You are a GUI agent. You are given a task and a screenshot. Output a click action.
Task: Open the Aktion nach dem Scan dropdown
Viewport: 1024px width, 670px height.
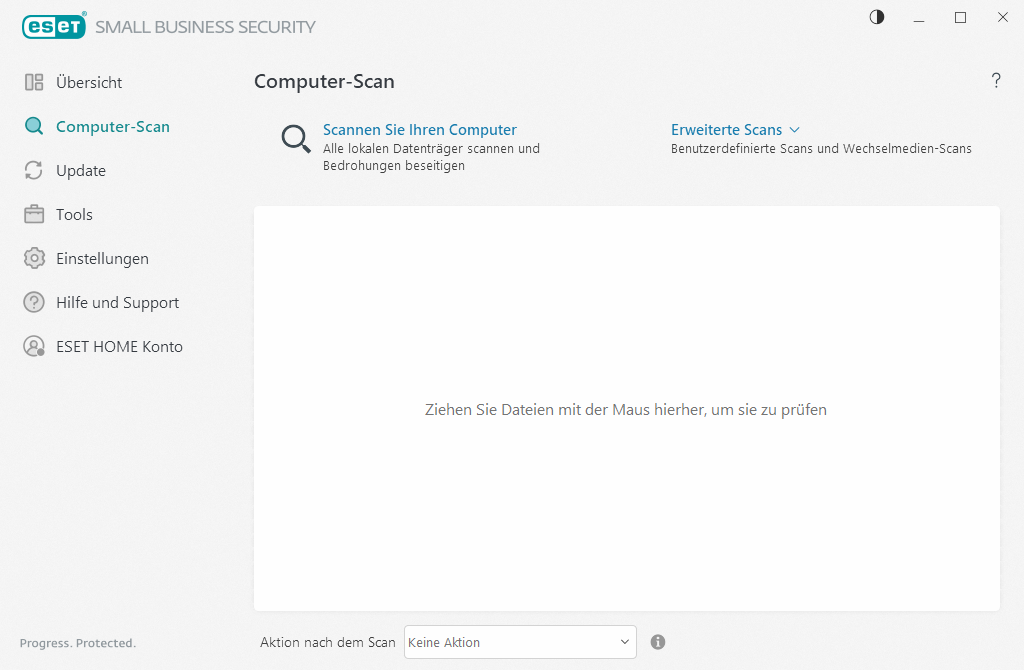pyautogui.click(x=520, y=642)
